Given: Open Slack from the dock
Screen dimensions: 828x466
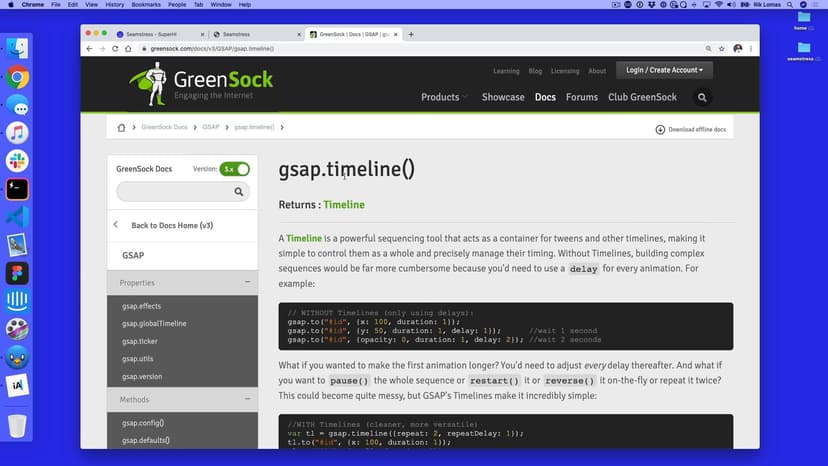Looking at the screenshot, I should [17, 161].
